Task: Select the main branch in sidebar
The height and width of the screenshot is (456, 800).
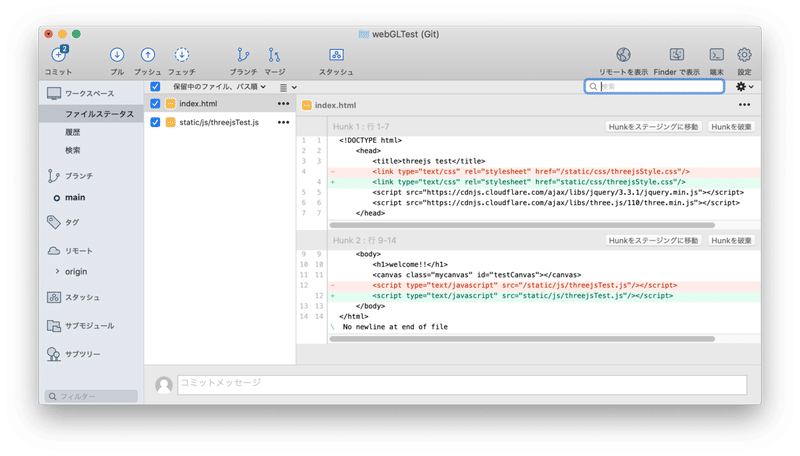Action: (x=75, y=197)
